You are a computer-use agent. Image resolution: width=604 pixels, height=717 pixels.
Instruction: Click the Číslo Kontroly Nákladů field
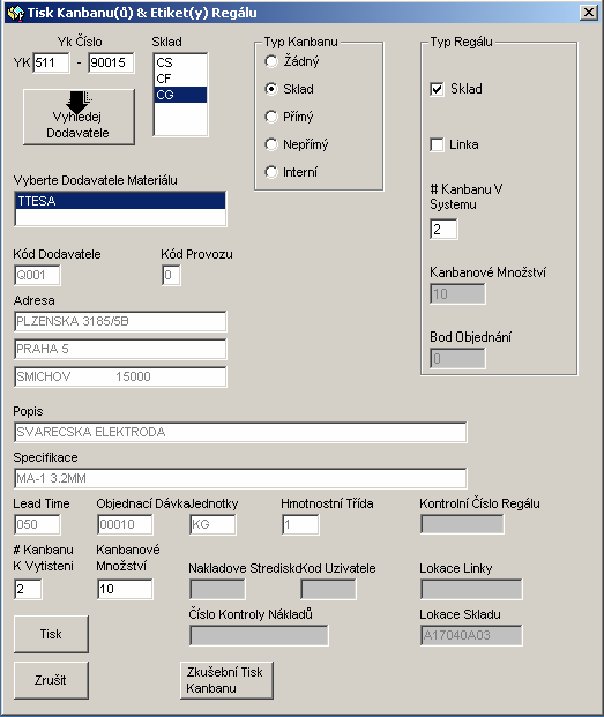(x=259, y=636)
